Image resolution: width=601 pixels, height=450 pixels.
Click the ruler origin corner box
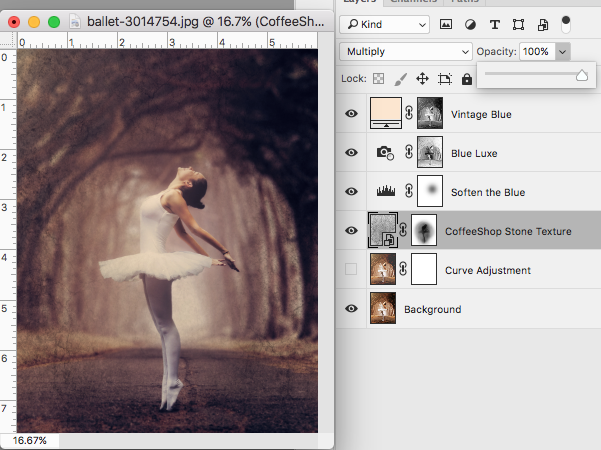tap(8, 40)
